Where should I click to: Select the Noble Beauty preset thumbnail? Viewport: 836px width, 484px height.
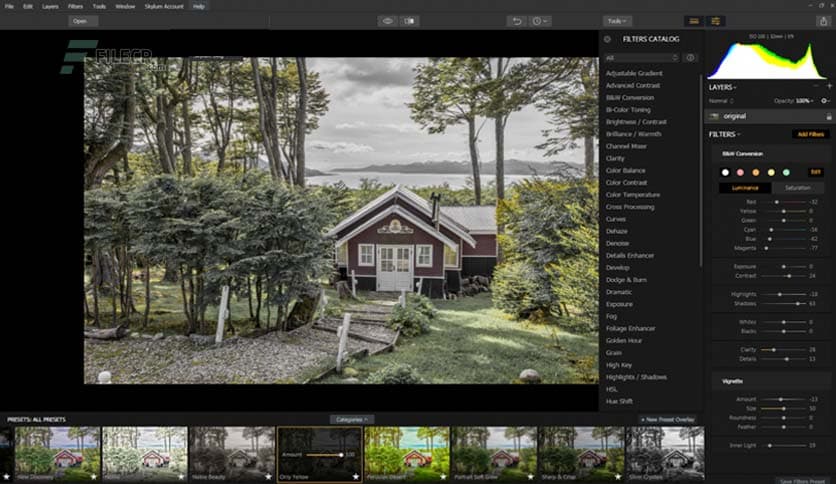coord(232,454)
